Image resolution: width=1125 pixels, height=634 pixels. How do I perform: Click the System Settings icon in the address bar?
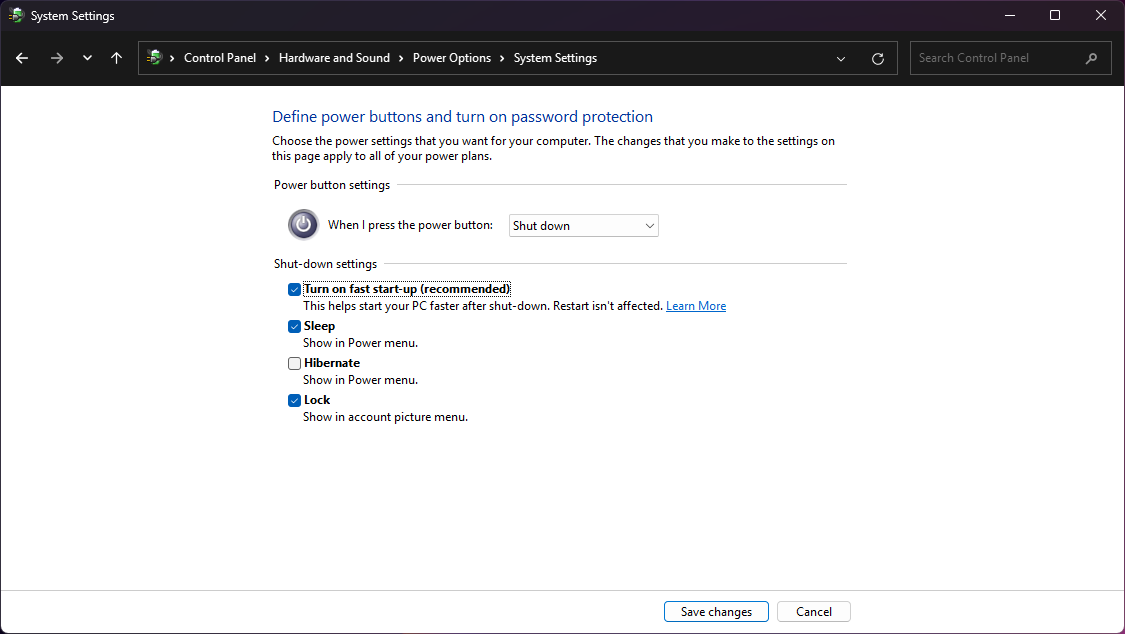[x=154, y=58]
